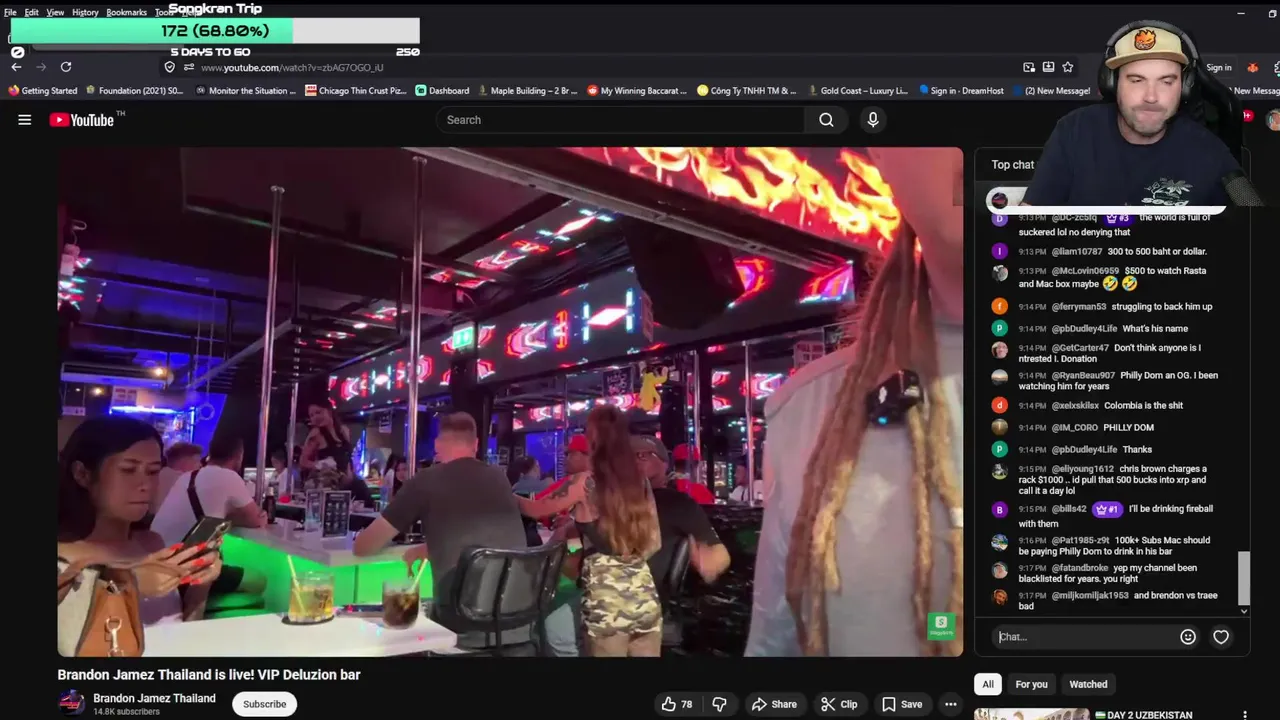This screenshot has height=720, width=1280.
Task: Open Monitor the Situation bookmark
Action: 245,91
